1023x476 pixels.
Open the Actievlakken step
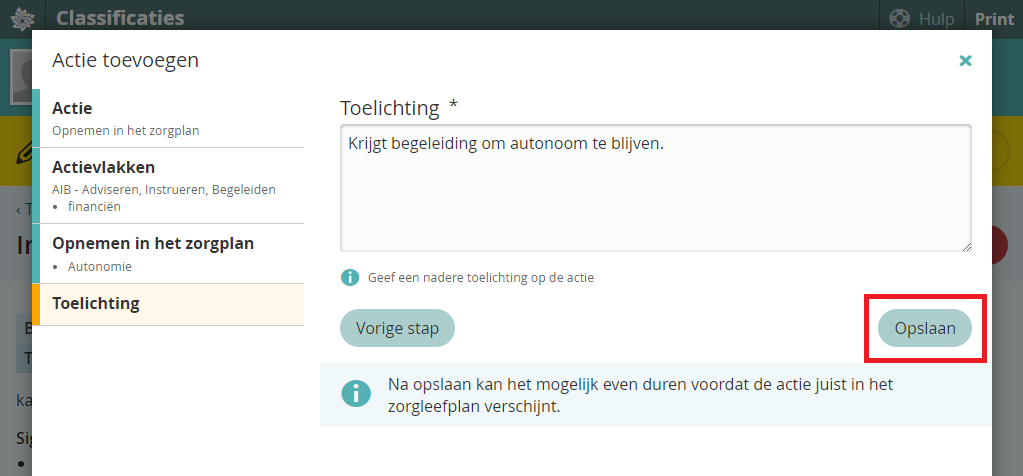168,185
